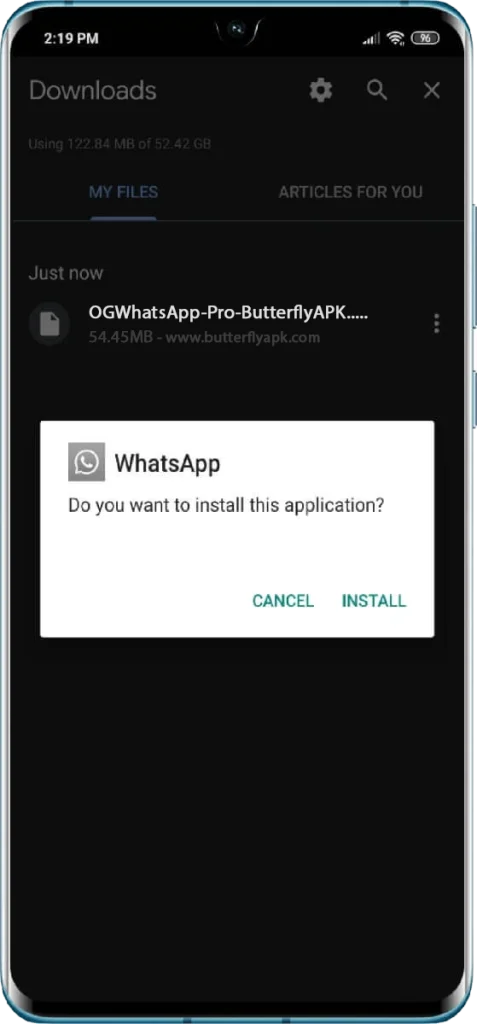Tap the WhatsApp dialog title text
This screenshot has height=1024, width=477.
167,464
